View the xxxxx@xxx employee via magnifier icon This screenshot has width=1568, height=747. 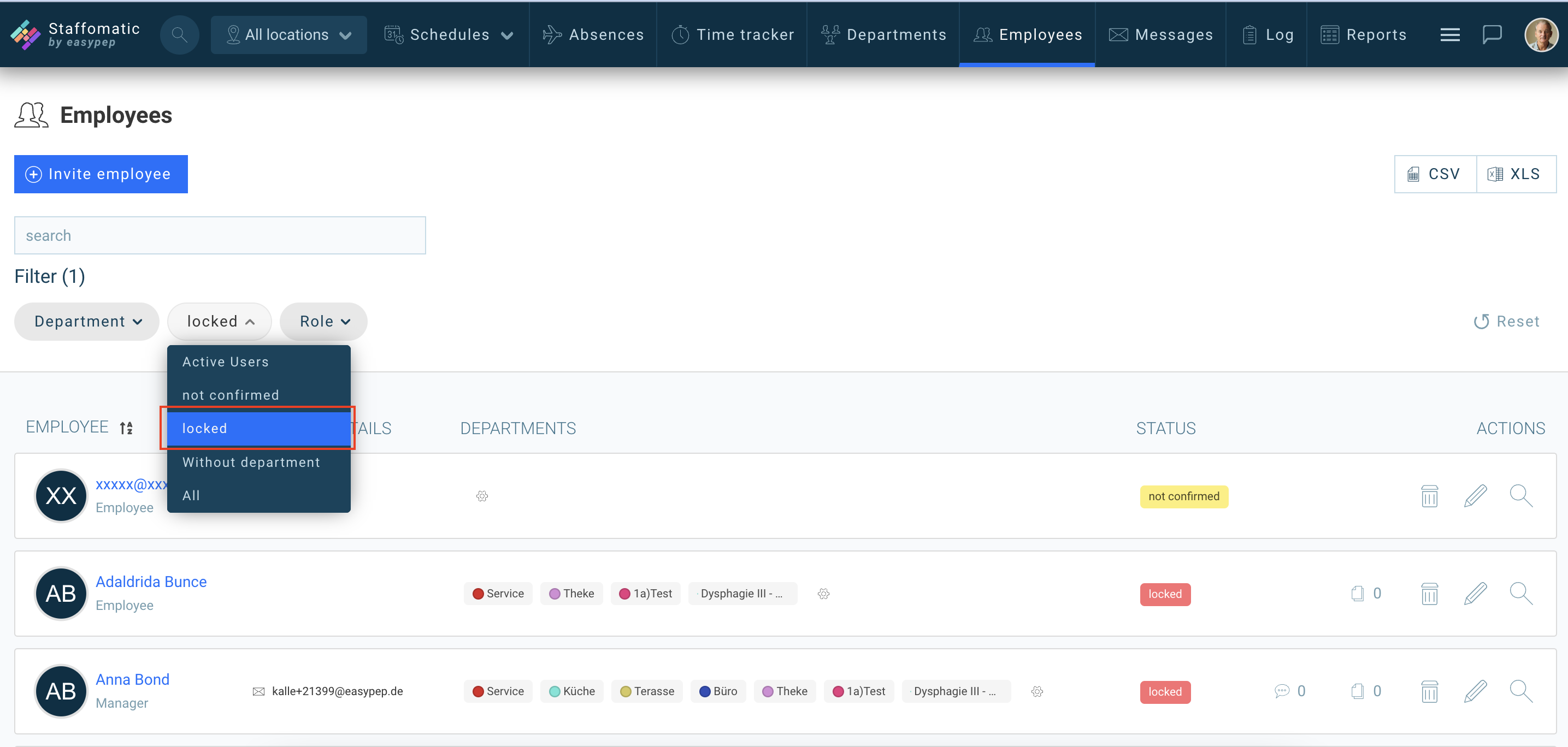pyautogui.click(x=1521, y=496)
